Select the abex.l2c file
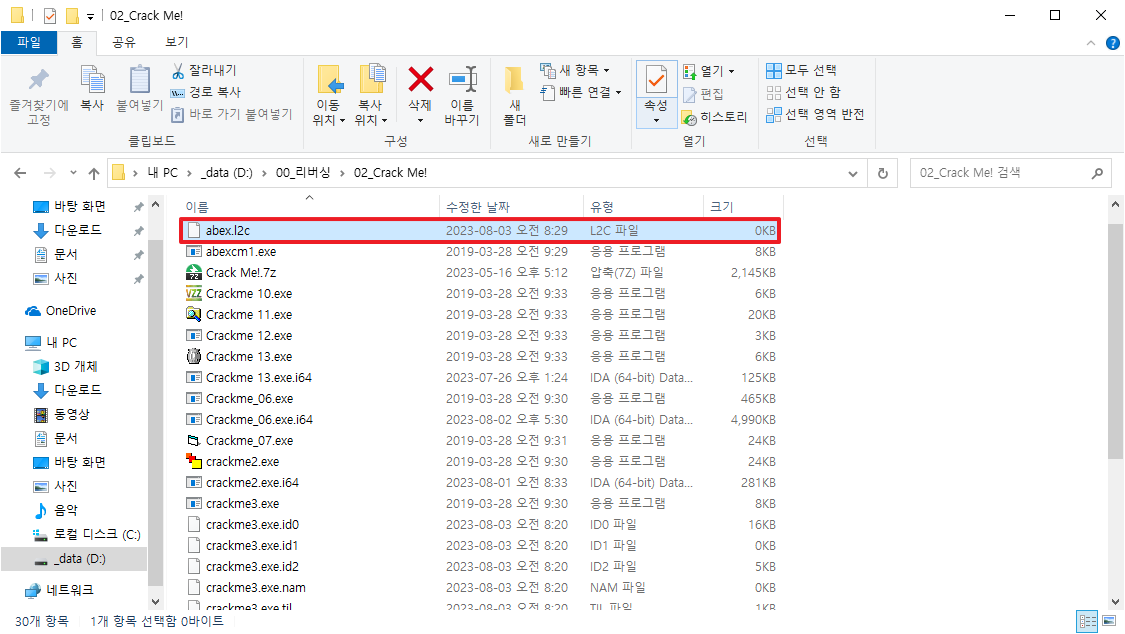 479,230
